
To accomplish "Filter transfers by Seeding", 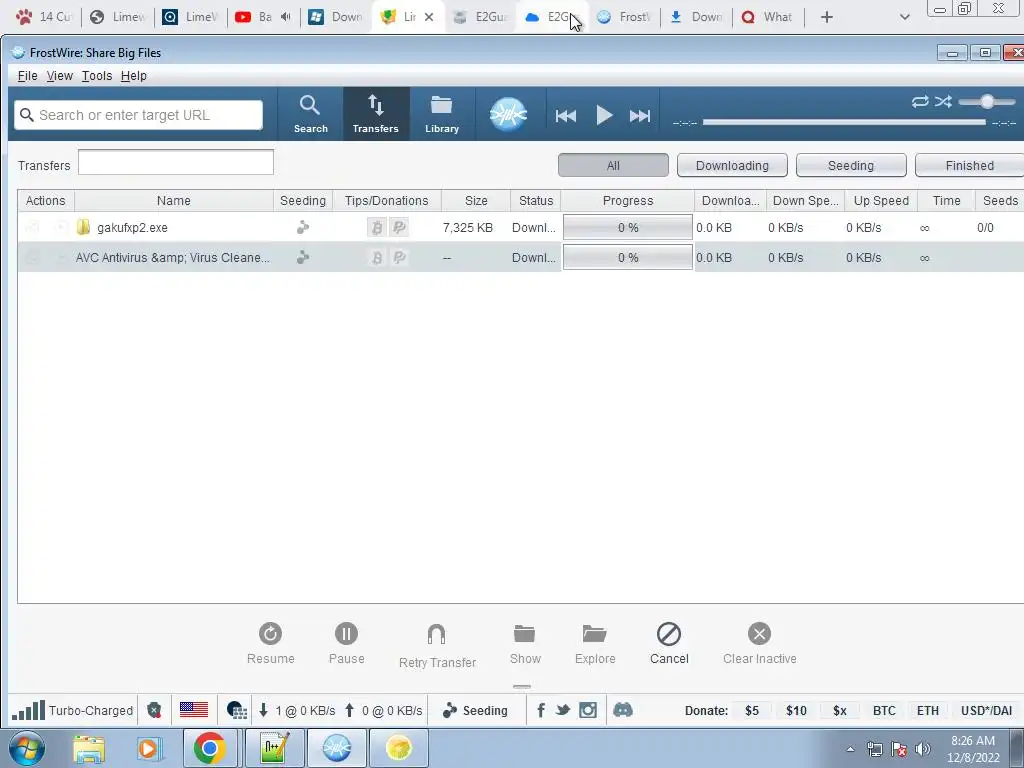I will pyautogui.click(x=851, y=165).
